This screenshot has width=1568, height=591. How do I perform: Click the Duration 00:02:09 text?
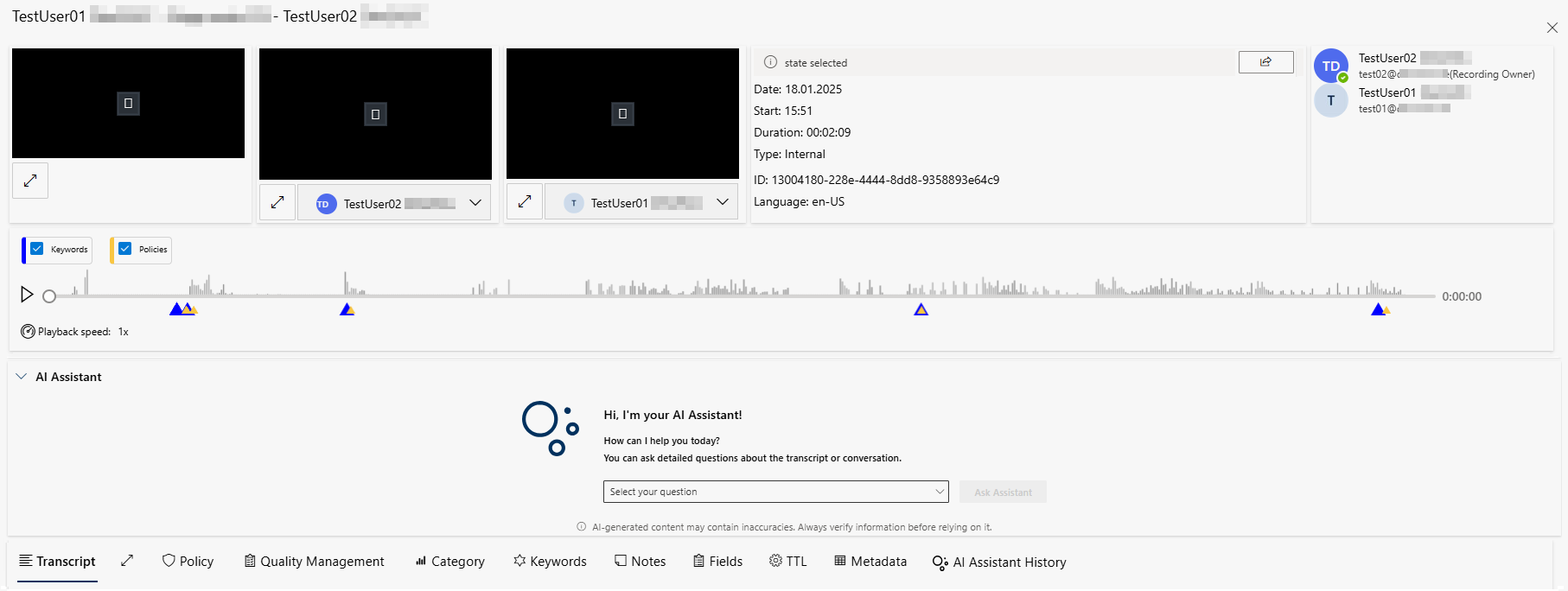[x=802, y=132]
